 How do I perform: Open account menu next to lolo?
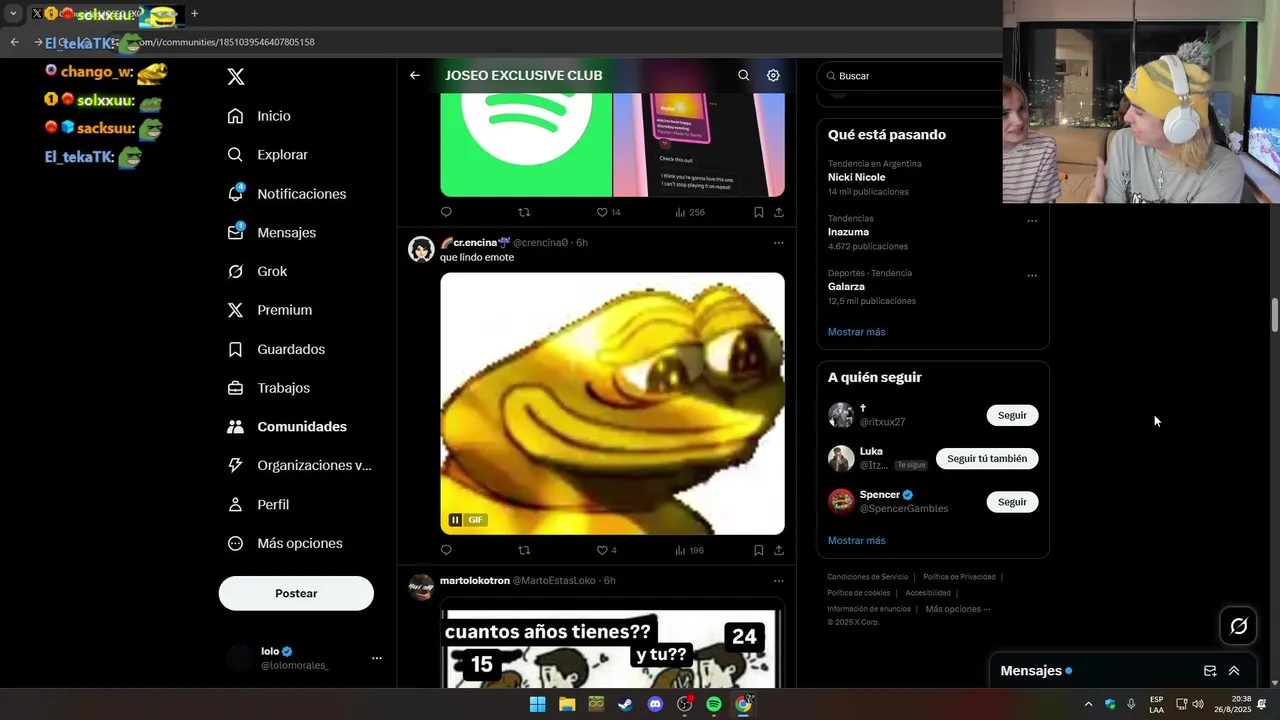coord(377,658)
